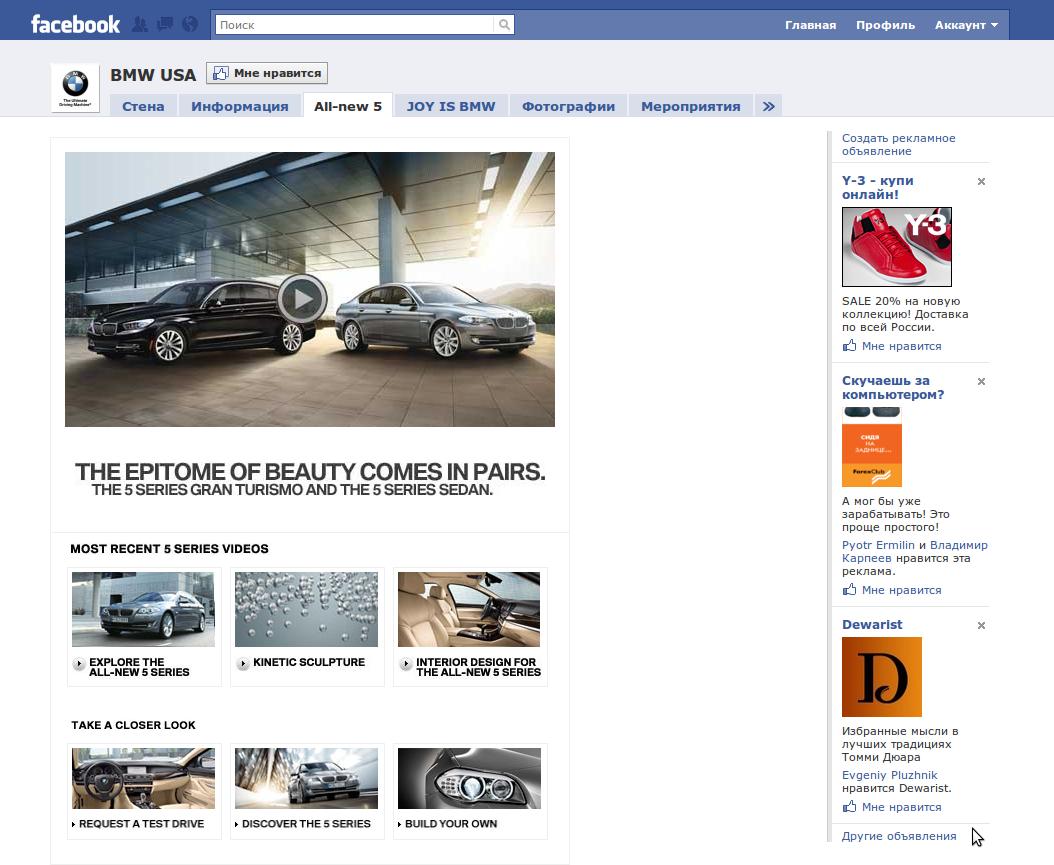Screen dimensions: 1054x865
Task: Click KINETIC SCULPTURE caption text
Action: tap(309, 662)
